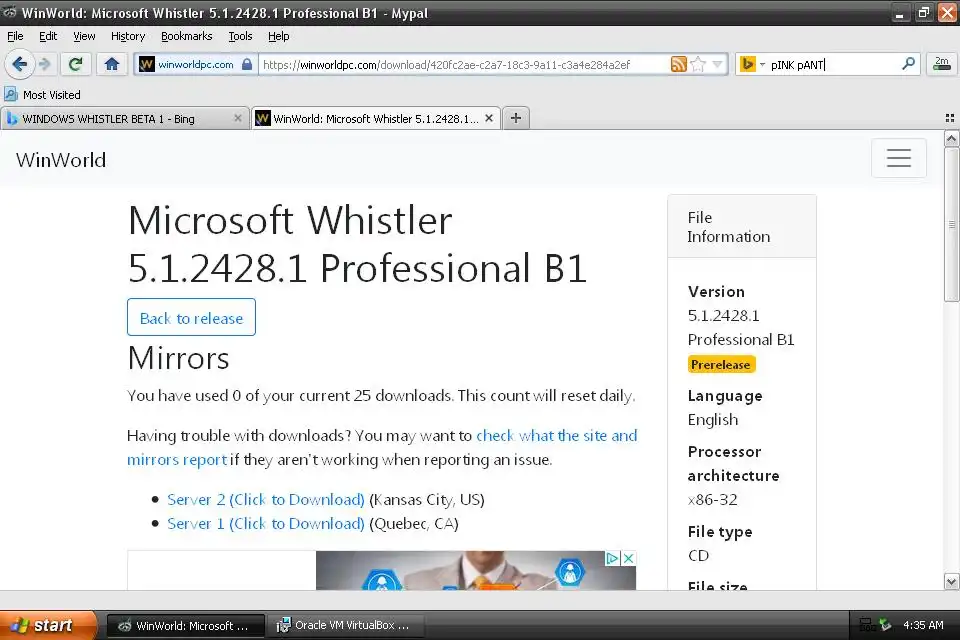Click the Prerelease badge

721,364
